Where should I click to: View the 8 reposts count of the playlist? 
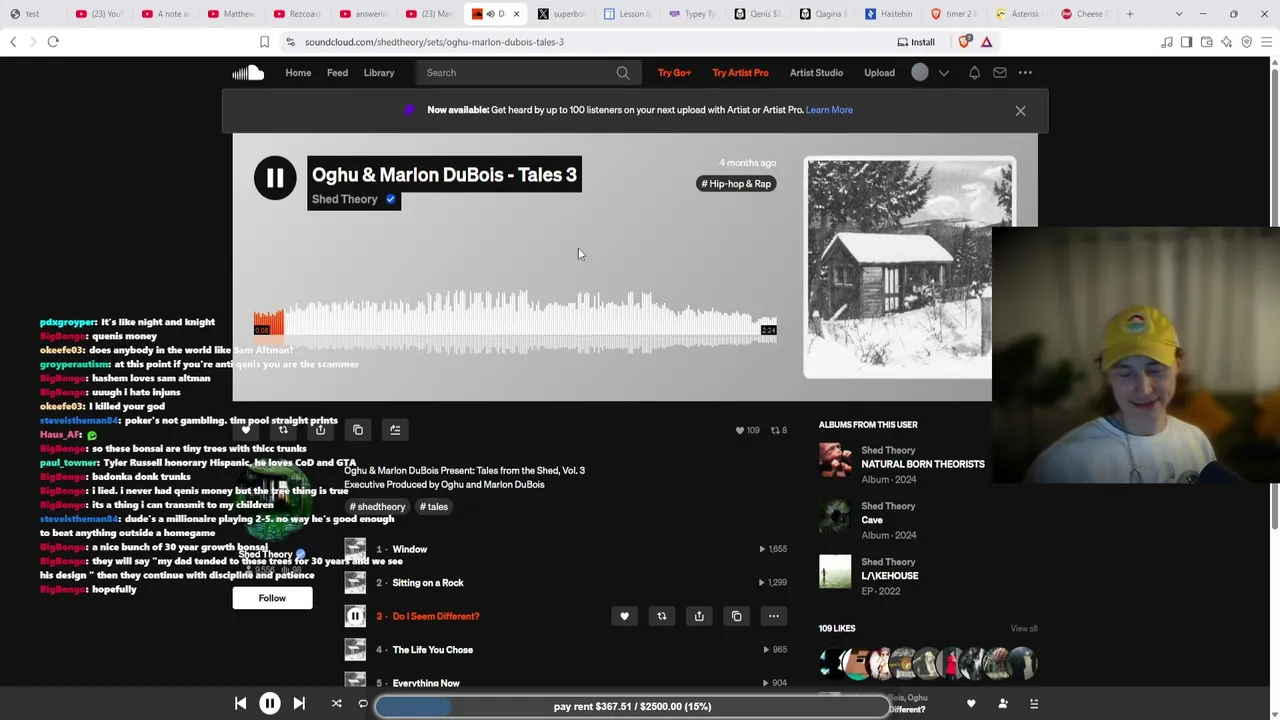click(778, 430)
